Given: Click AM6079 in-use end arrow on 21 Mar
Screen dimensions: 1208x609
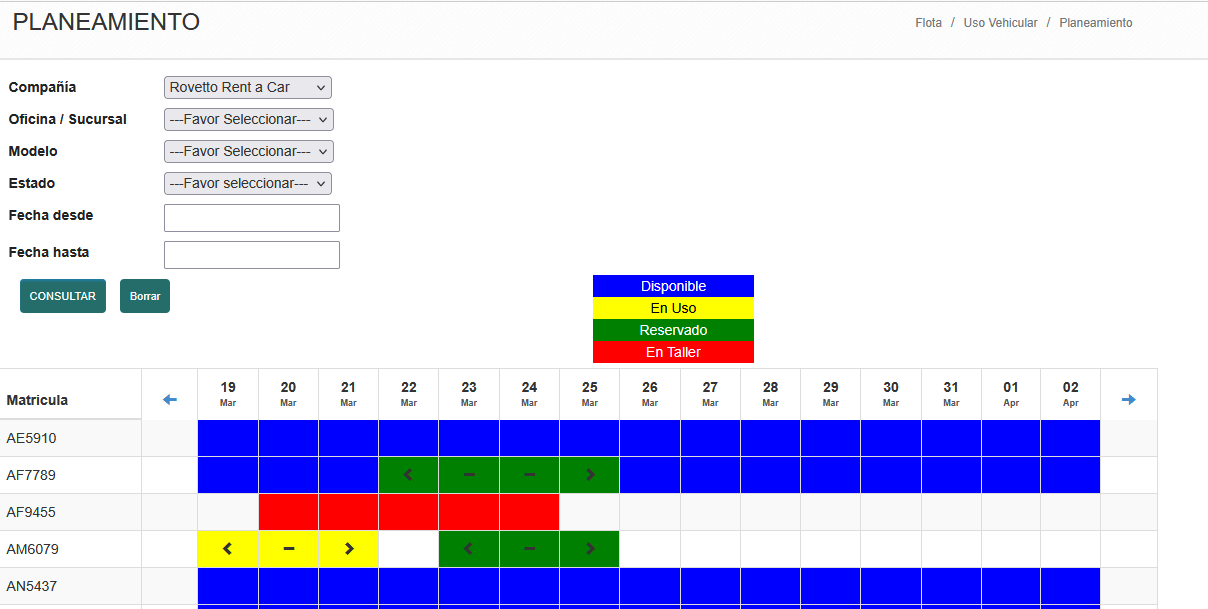Looking at the screenshot, I should coord(349,549).
